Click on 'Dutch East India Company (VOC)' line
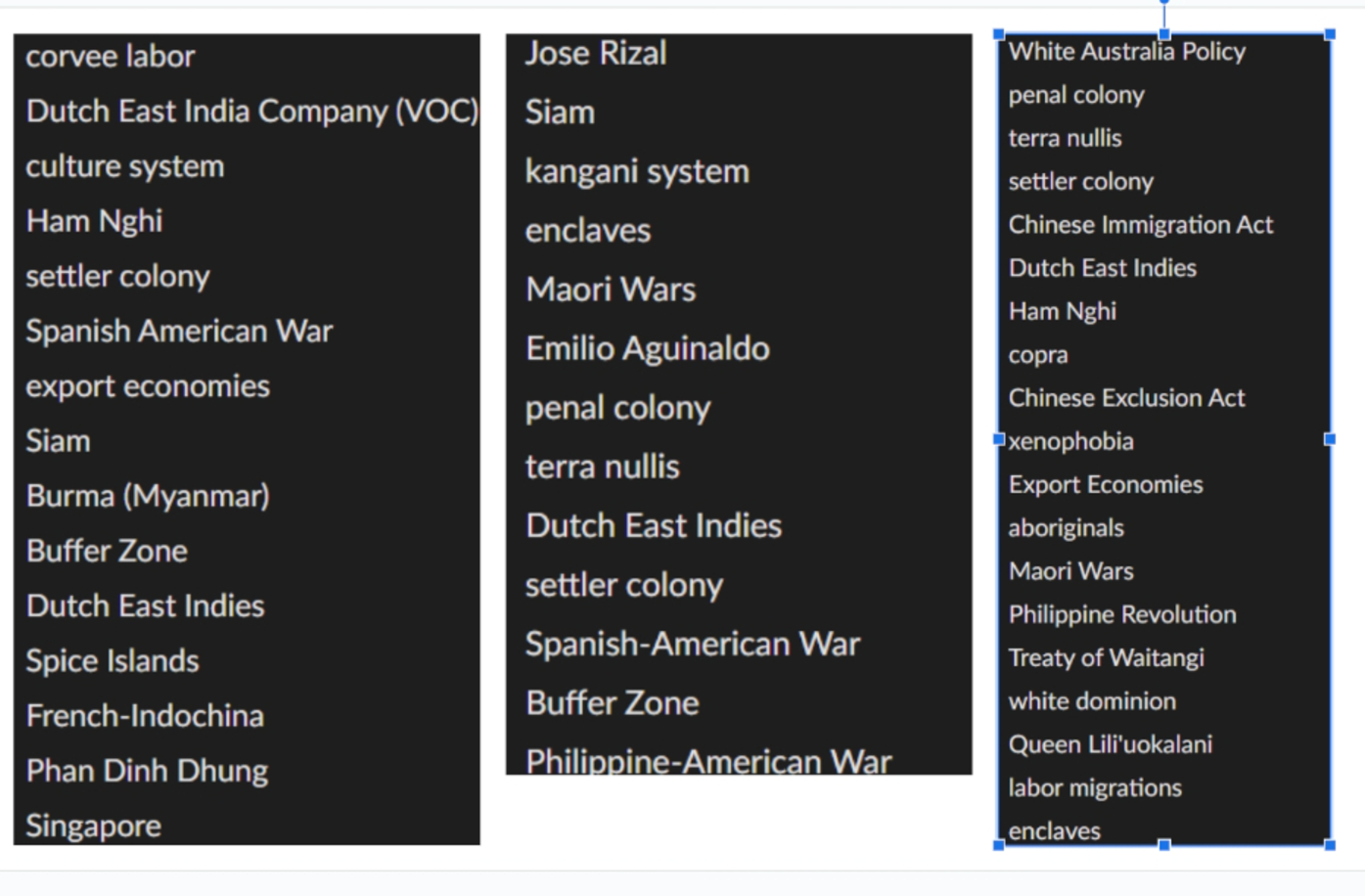 252,112
